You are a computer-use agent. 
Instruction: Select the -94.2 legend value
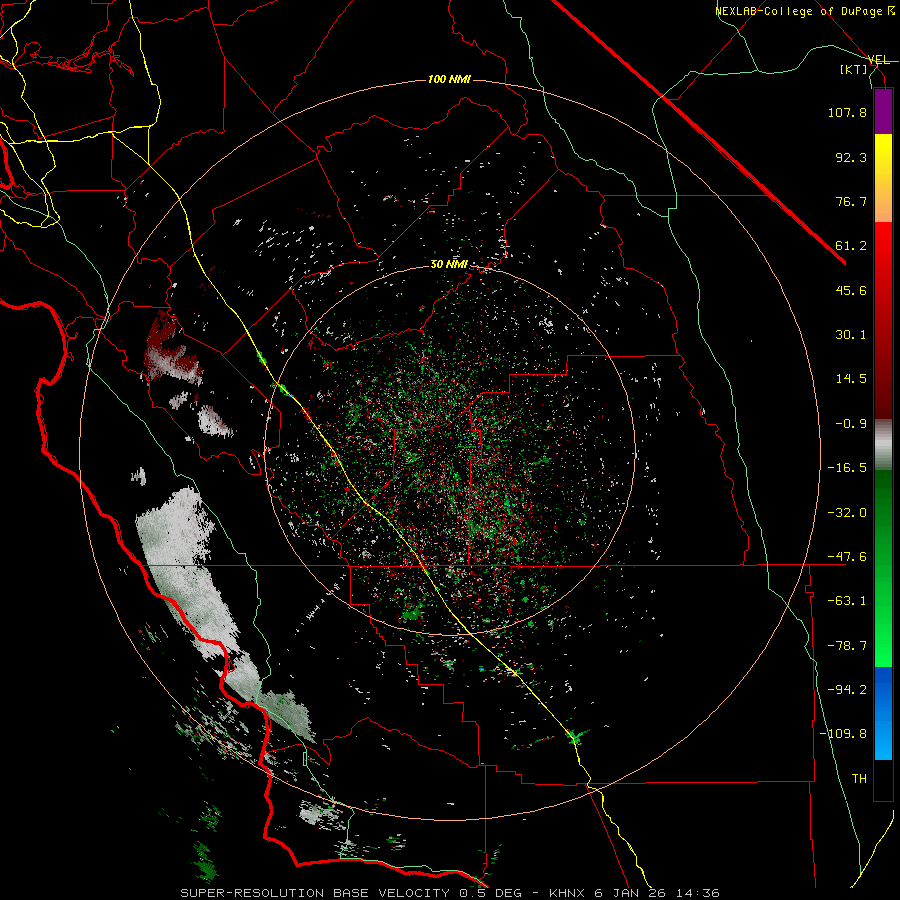pos(847,690)
